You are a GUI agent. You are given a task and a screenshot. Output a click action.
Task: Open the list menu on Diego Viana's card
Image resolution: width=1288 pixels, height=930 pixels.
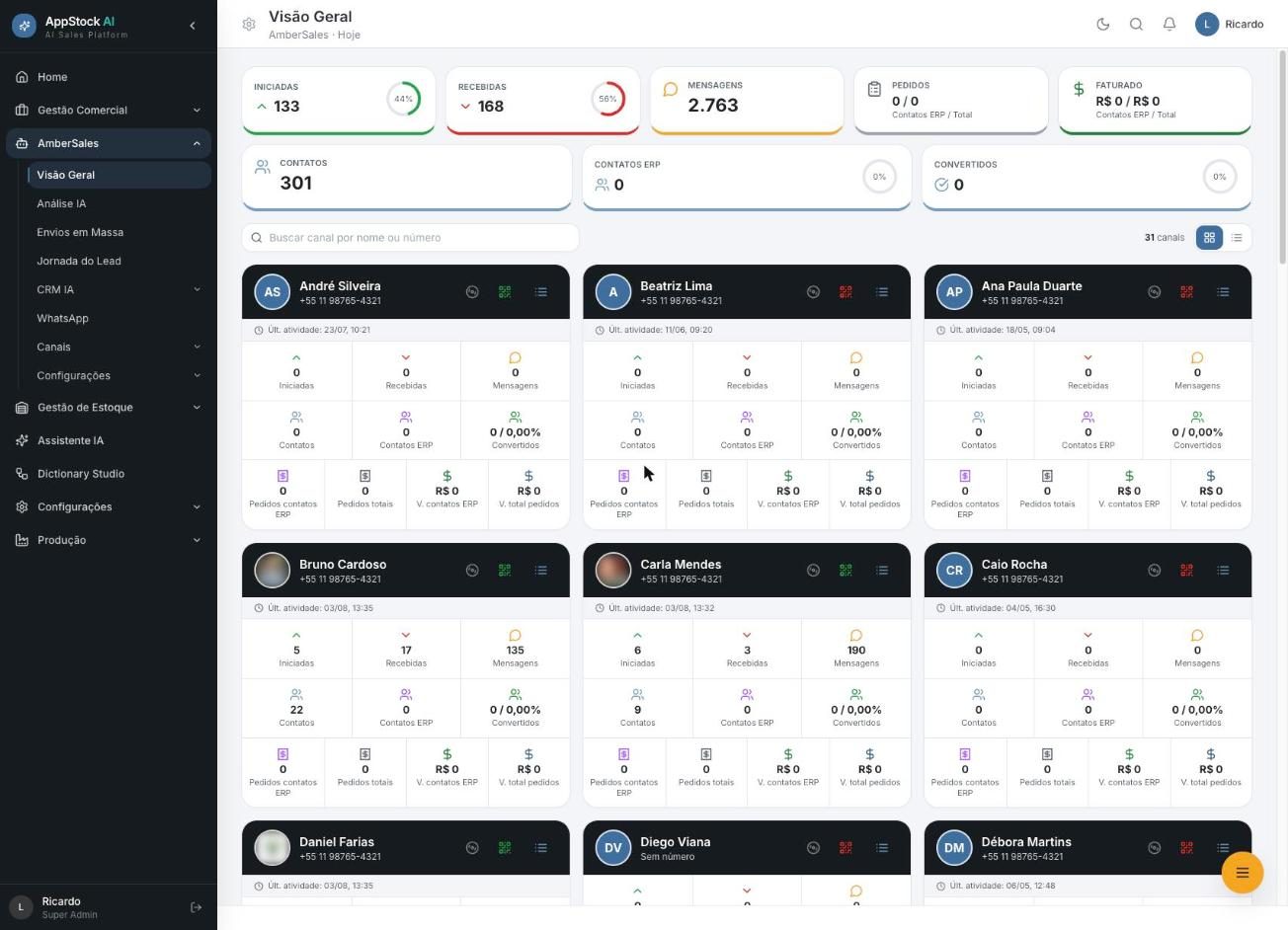point(882,848)
